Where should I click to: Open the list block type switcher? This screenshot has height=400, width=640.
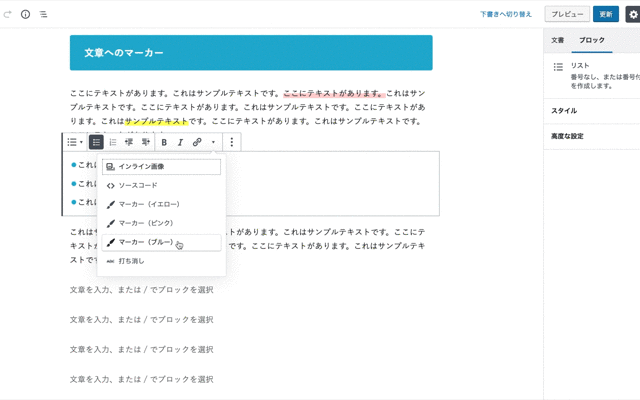[x=75, y=142]
